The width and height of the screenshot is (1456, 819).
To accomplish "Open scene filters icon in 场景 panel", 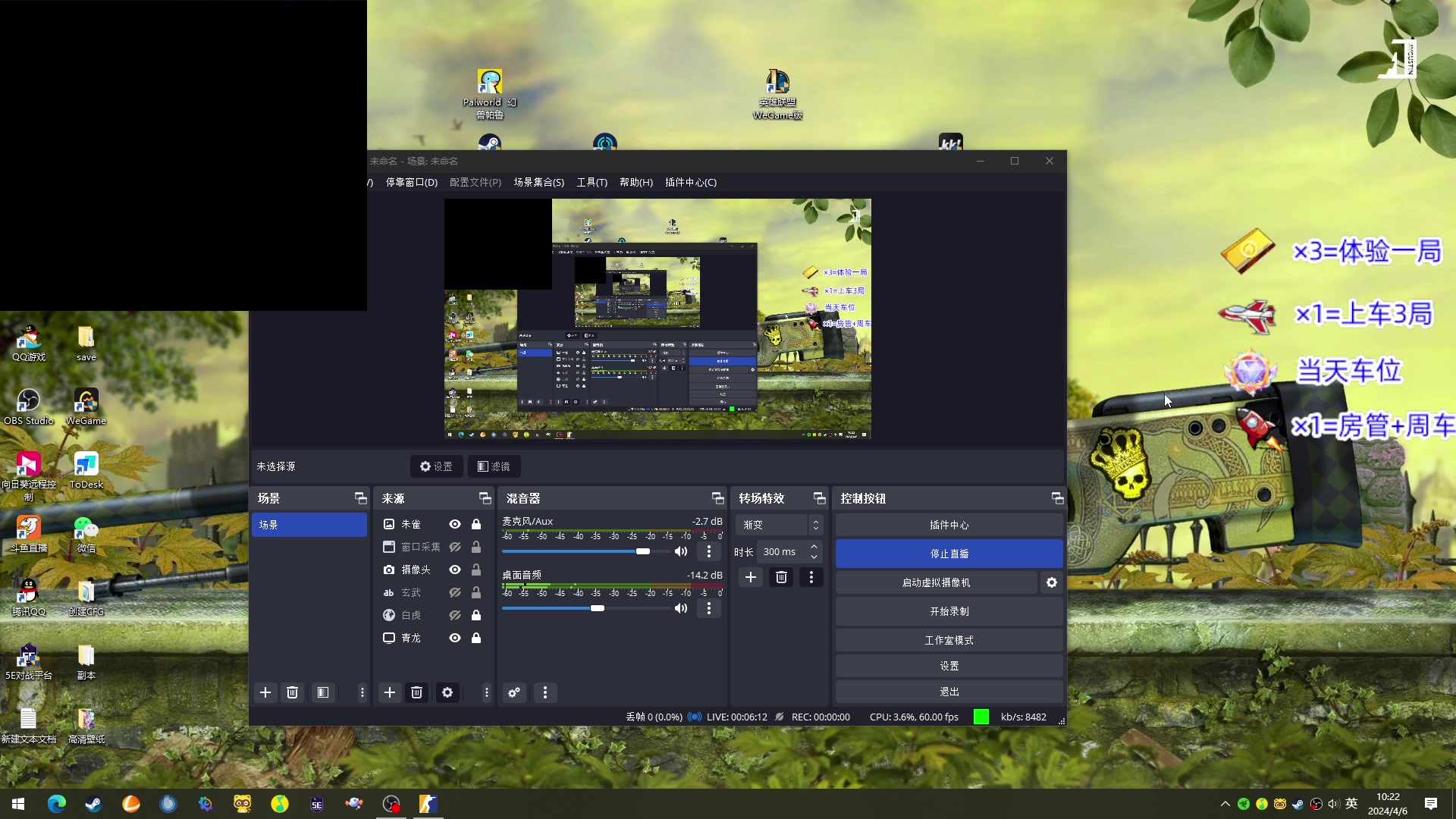I will (323, 692).
